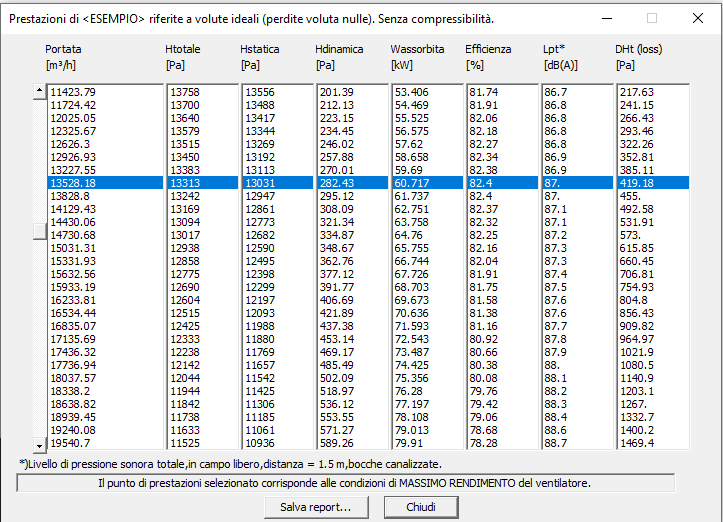Select Htotale value 13017
Image resolution: width=723 pixels, height=522 pixels.
pyautogui.click(x=185, y=235)
